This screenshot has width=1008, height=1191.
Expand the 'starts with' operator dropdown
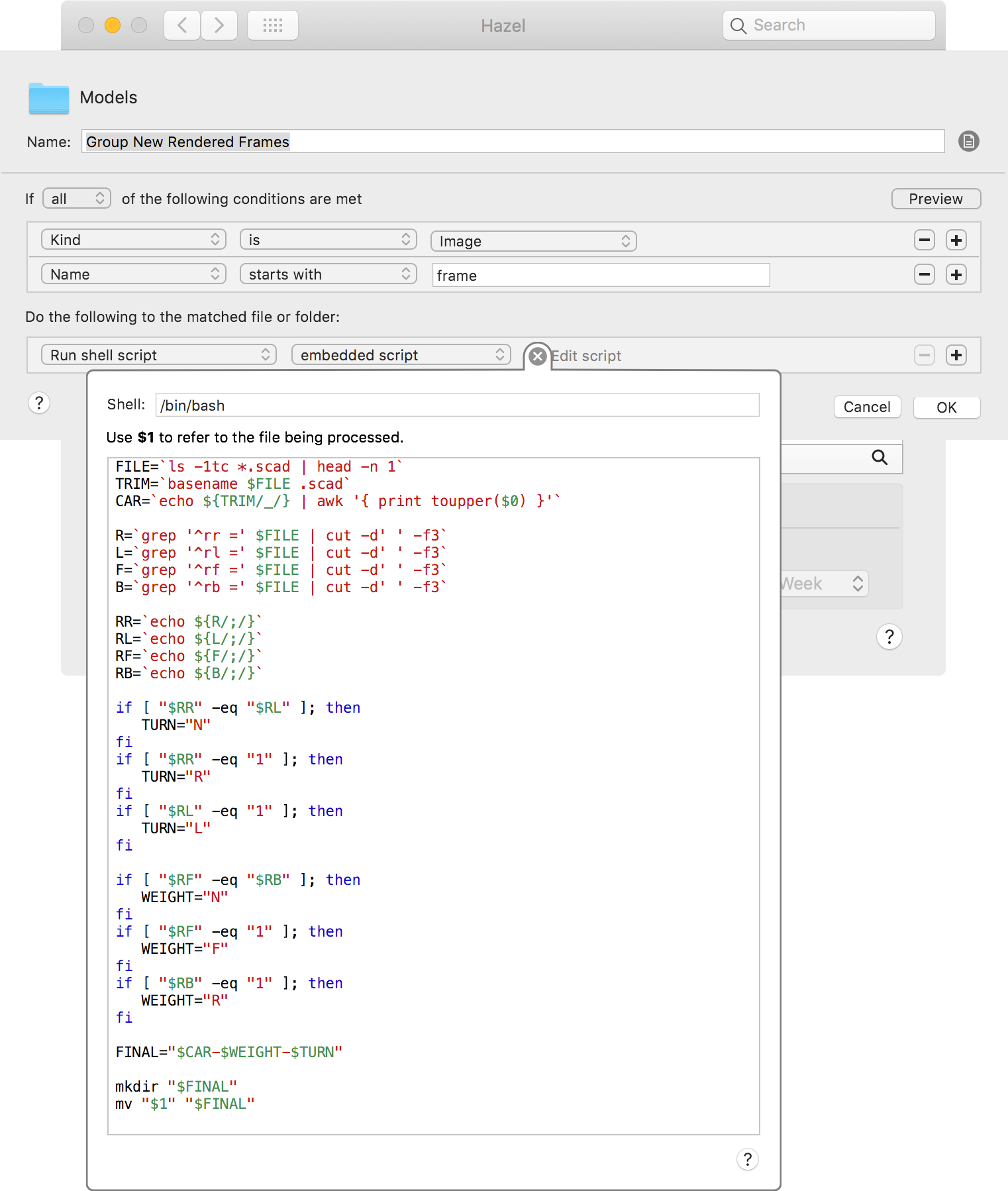[x=328, y=274]
